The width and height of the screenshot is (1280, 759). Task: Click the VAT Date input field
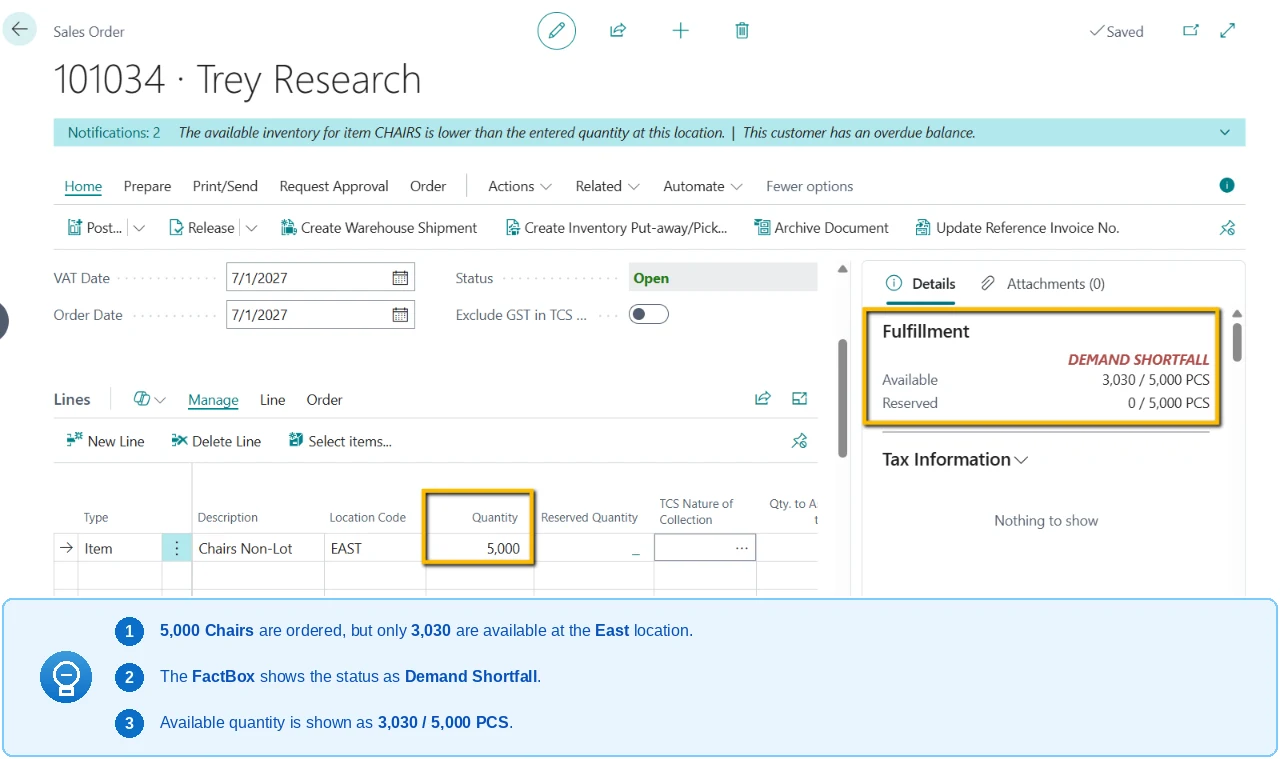[320, 278]
